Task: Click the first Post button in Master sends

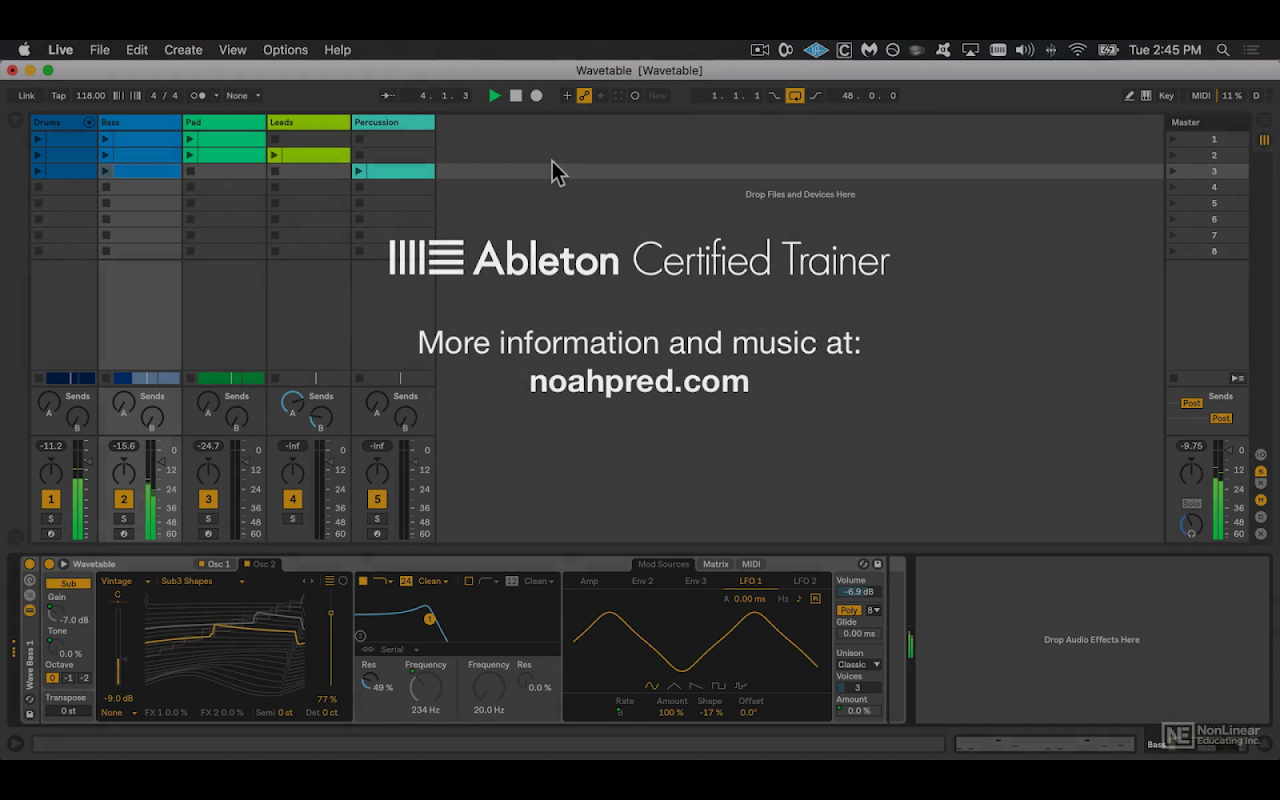Action: click(x=1192, y=403)
